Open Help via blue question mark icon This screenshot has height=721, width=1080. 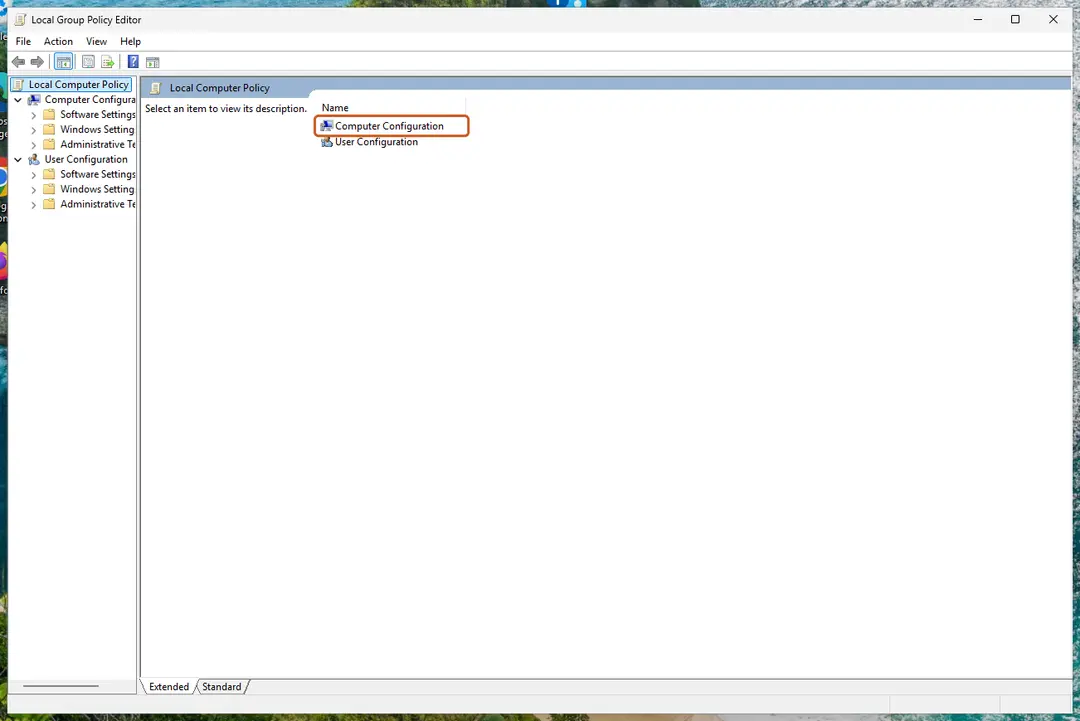pyautogui.click(x=133, y=62)
